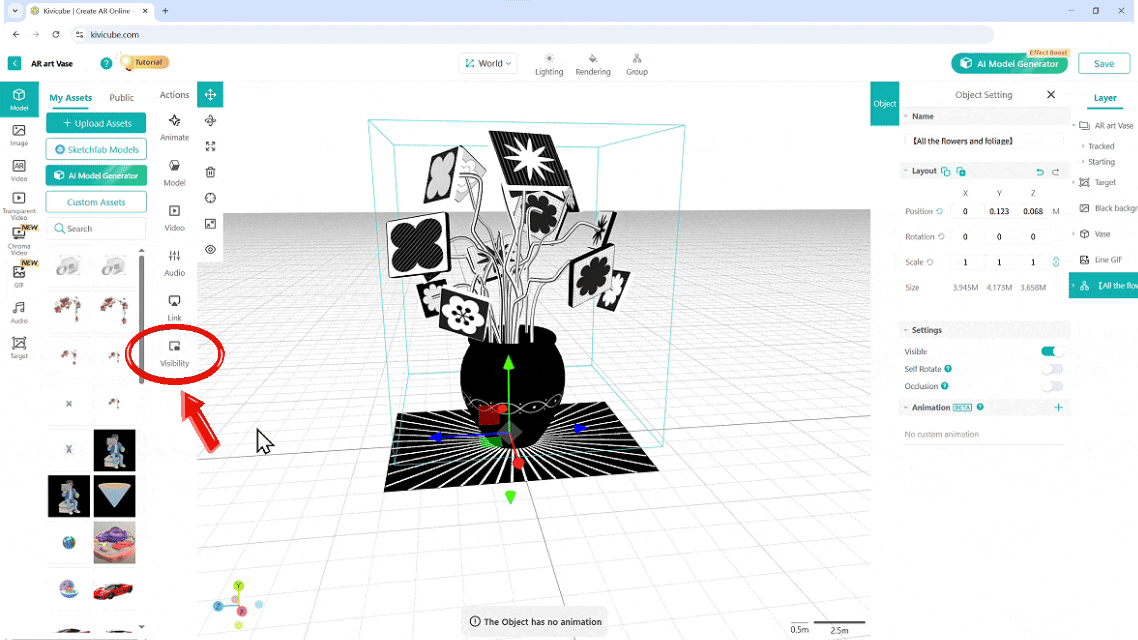Click the Animate action icon
Viewport: 1138px width, 640px height.
coord(174,126)
